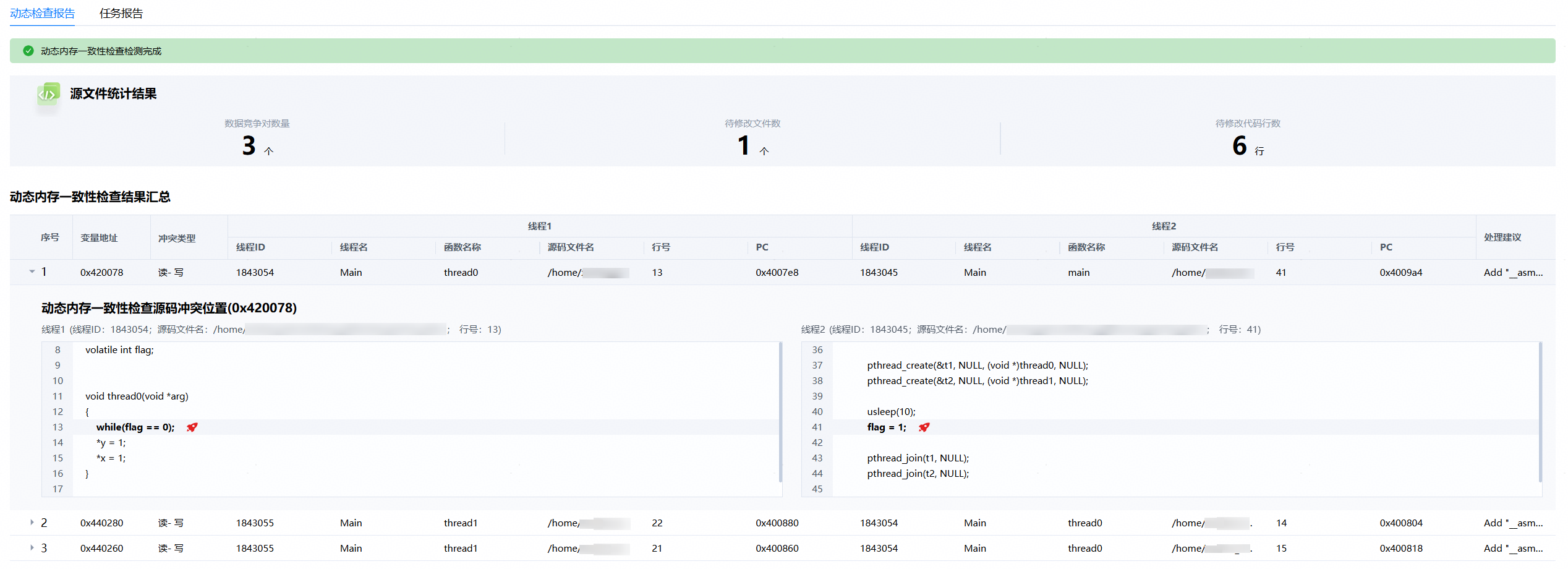1568x569 pixels.
Task: Expand conflict row 3 details
Action: pyautogui.click(x=32, y=548)
